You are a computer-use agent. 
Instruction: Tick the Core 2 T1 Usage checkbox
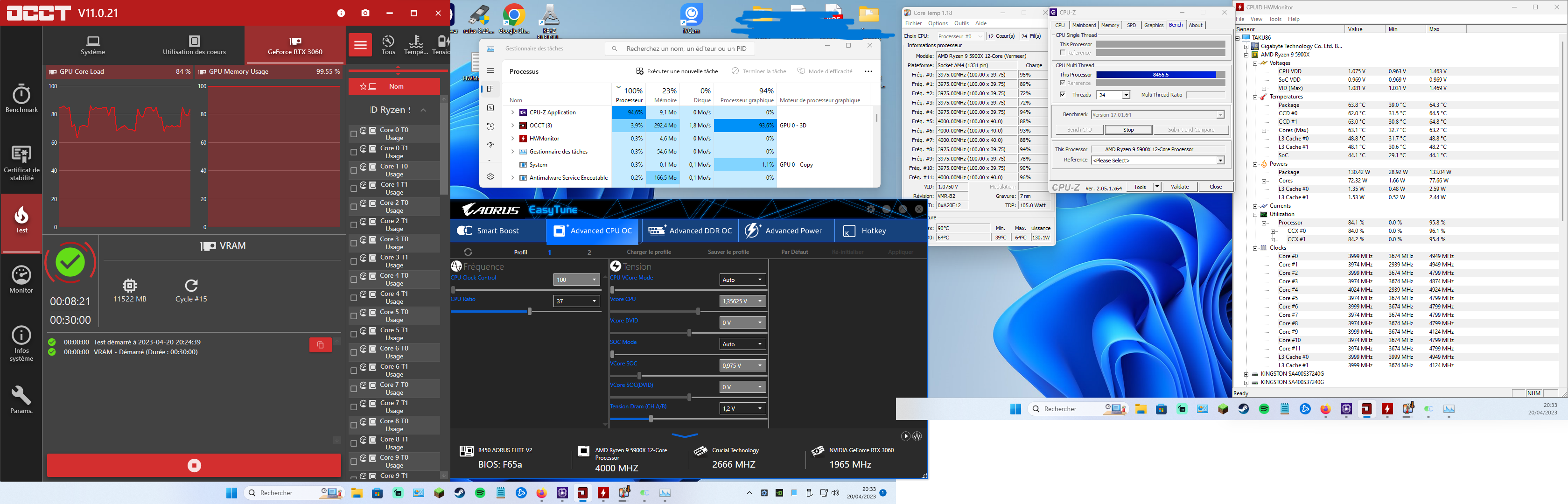click(x=354, y=225)
